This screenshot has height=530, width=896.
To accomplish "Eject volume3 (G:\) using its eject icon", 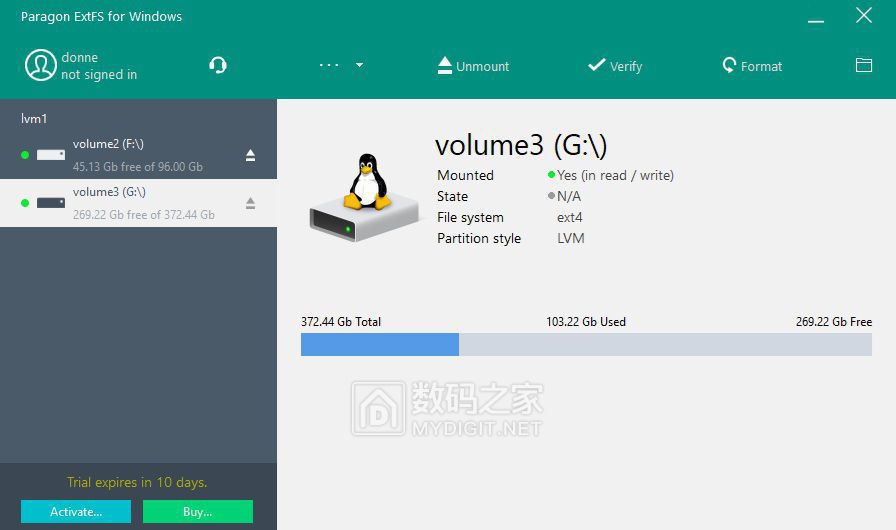I will point(250,203).
